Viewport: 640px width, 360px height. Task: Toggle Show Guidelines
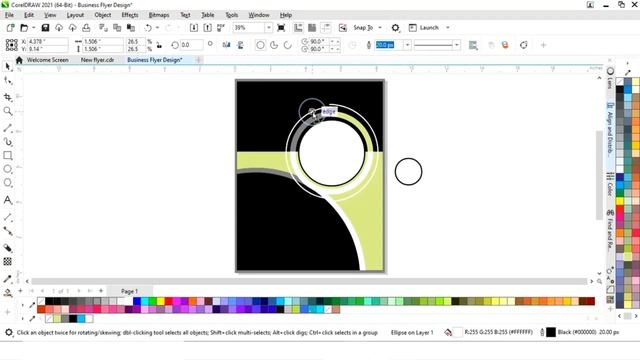[326, 28]
